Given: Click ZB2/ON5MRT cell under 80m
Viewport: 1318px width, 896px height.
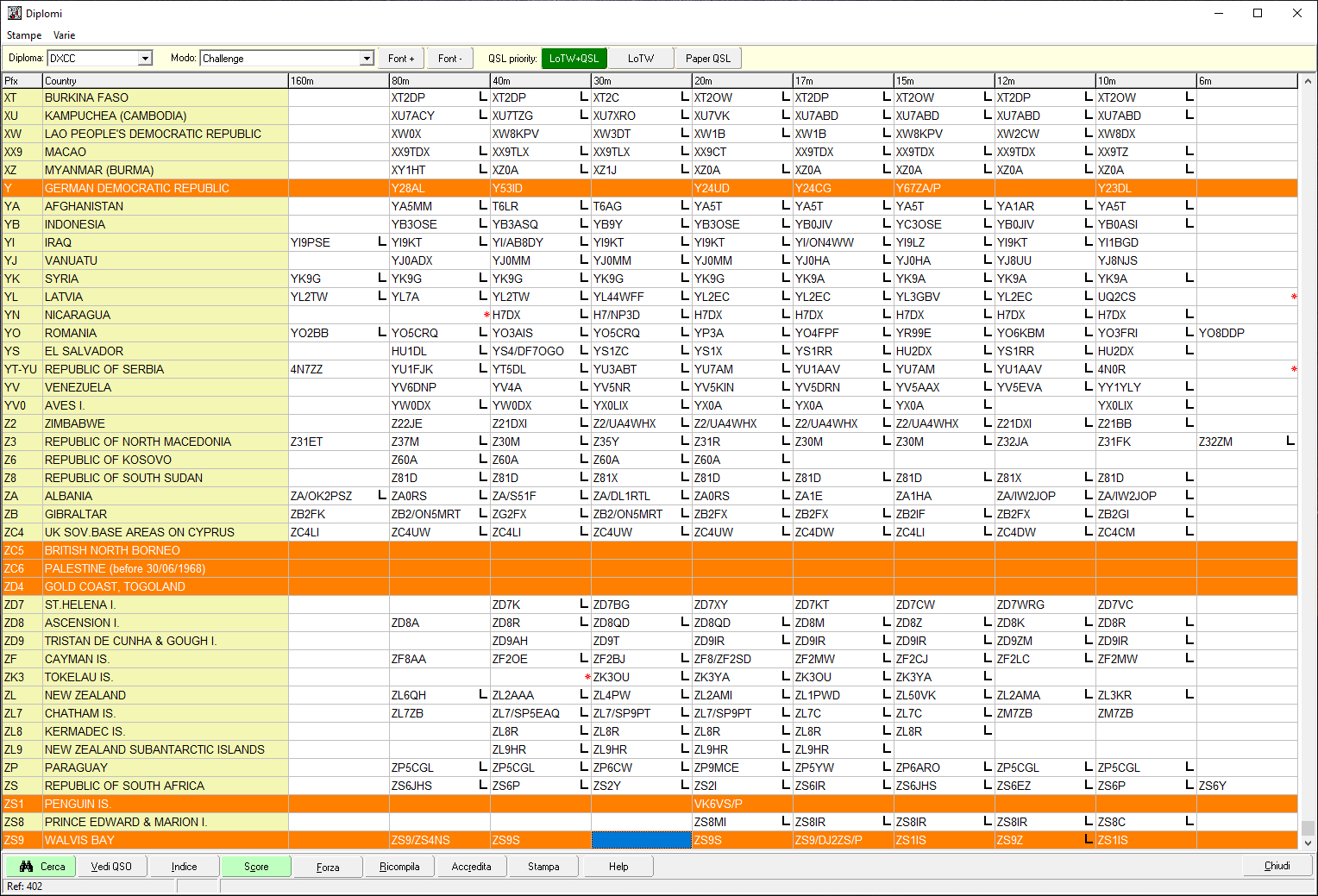Looking at the screenshot, I should click(x=440, y=514).
